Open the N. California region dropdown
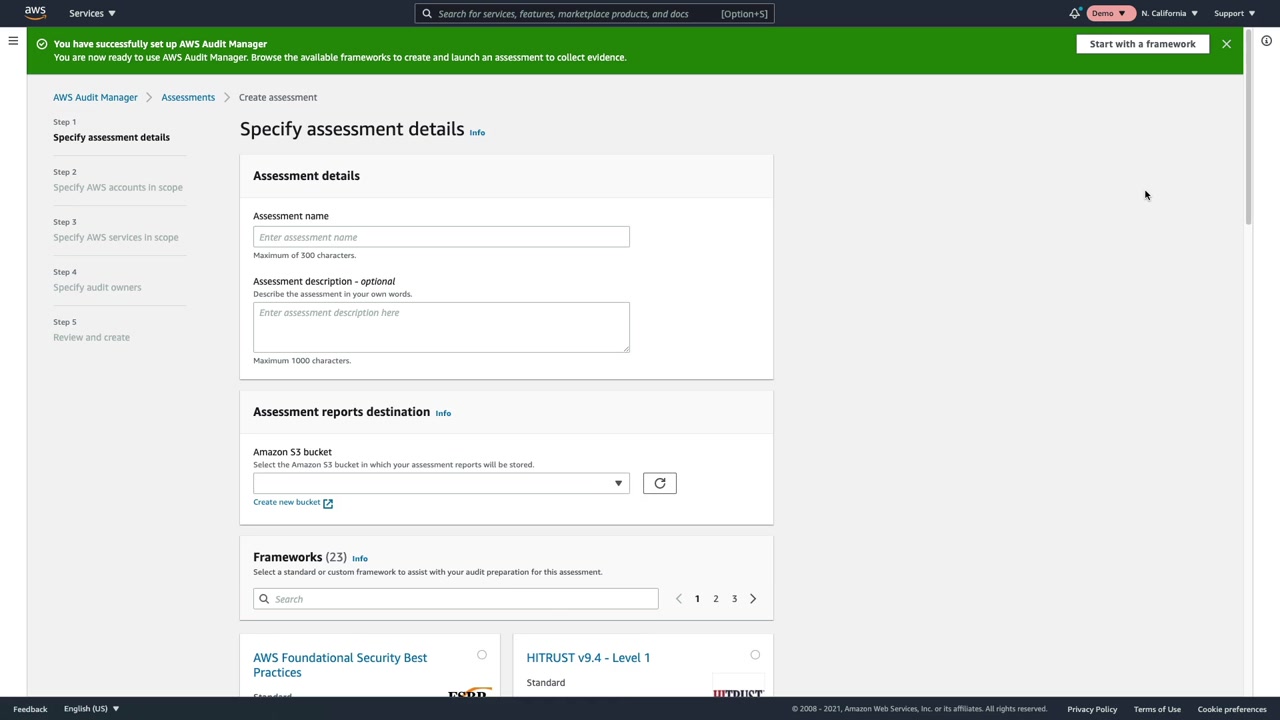The image size is (1280, 720). [x=1169, y=13]
